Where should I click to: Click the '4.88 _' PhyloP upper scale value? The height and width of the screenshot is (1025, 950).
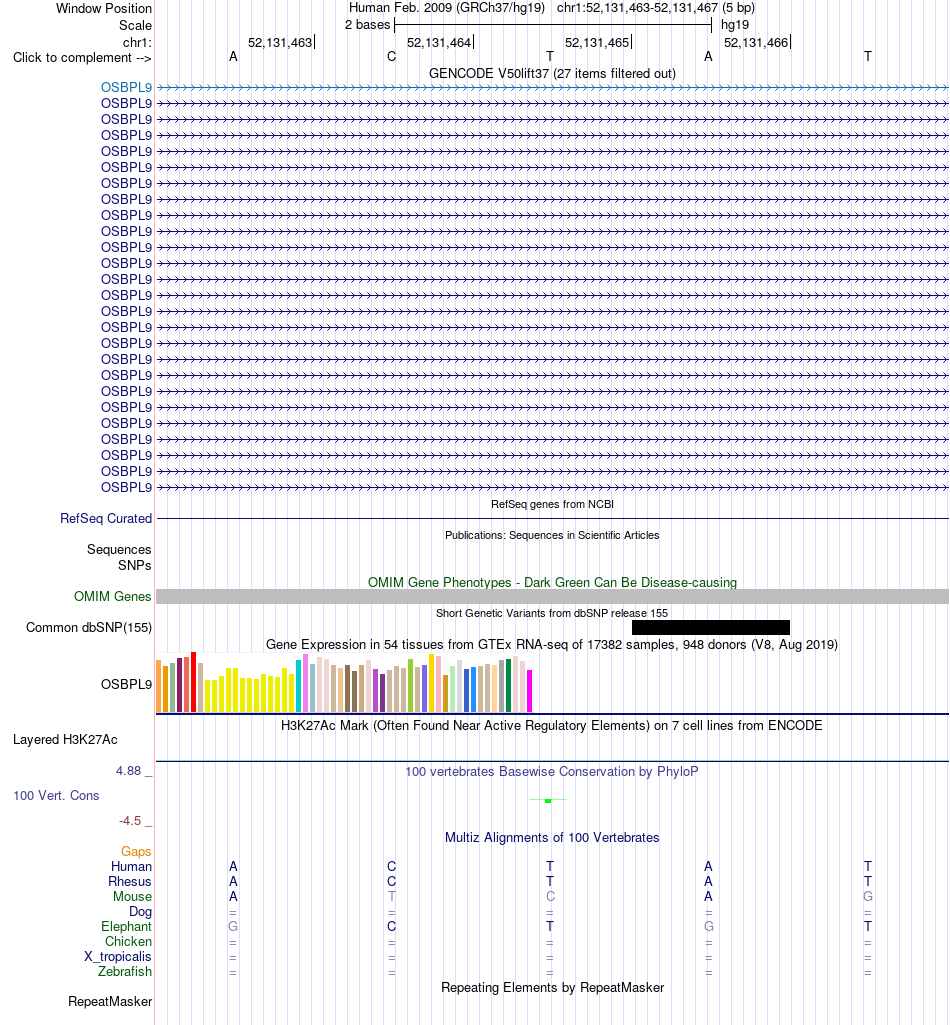(x=133, y=771)
